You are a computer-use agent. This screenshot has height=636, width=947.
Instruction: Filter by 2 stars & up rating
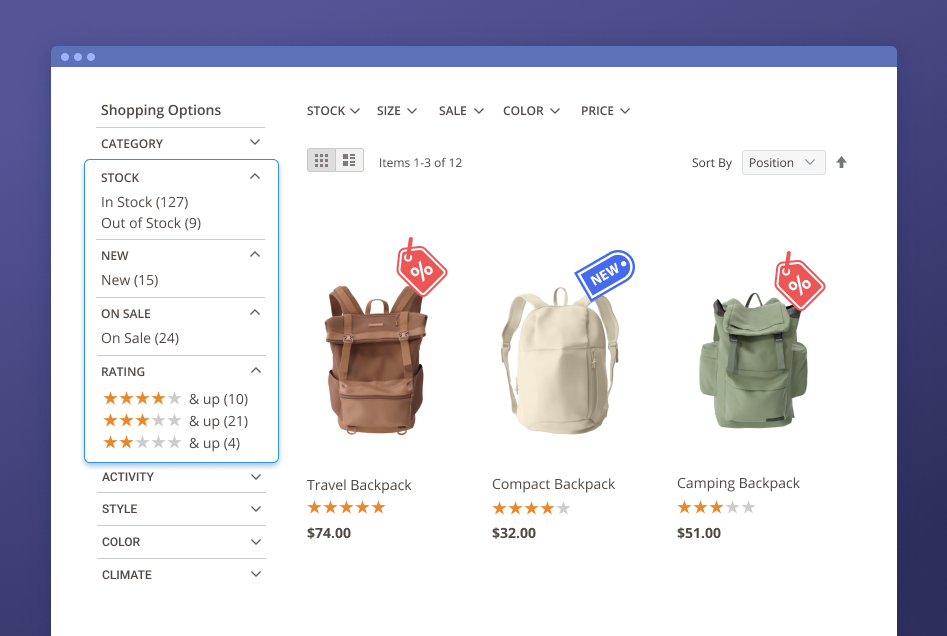pos(171,443)
